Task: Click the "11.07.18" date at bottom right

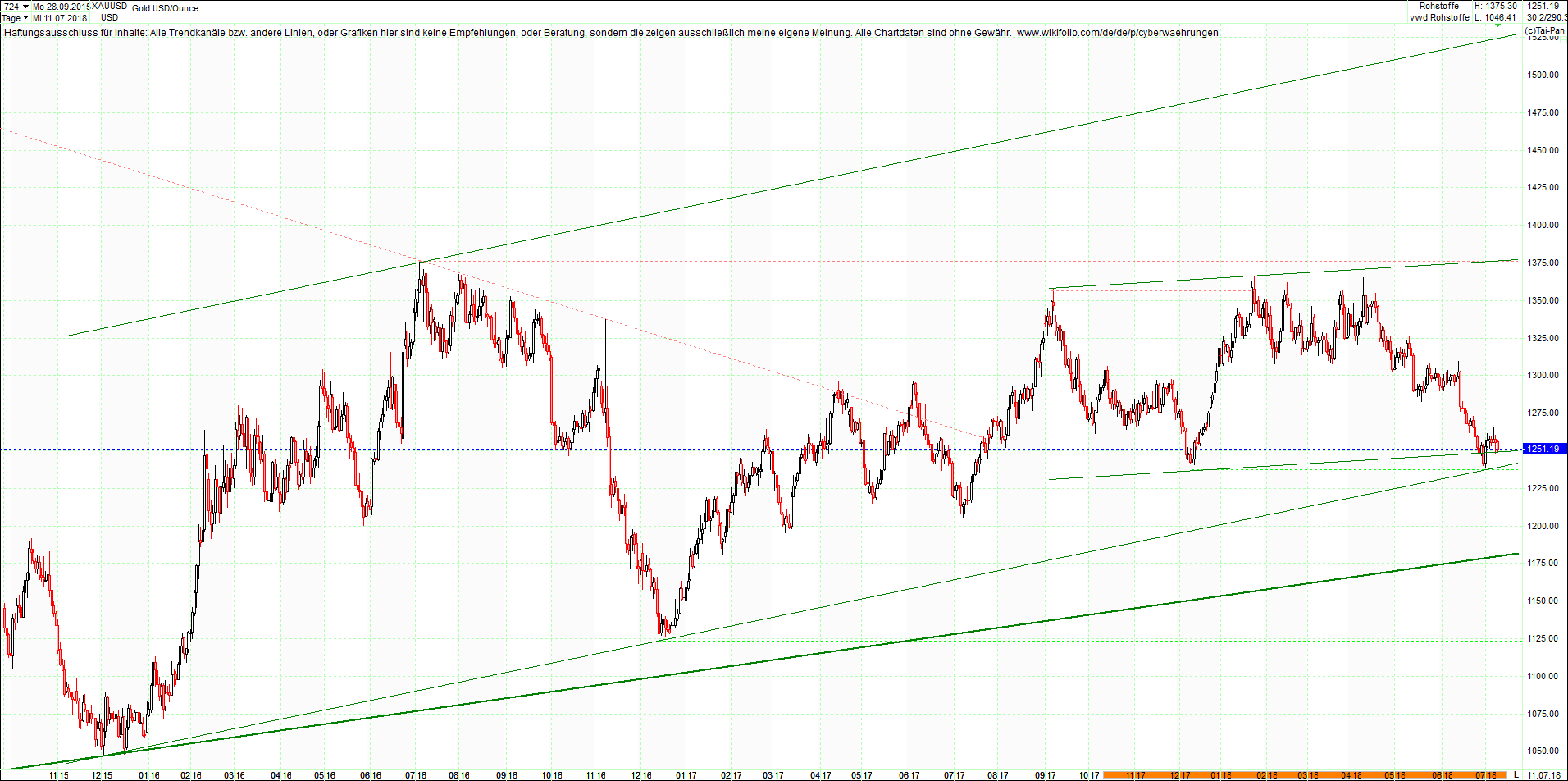Action: pos(1542,775)
